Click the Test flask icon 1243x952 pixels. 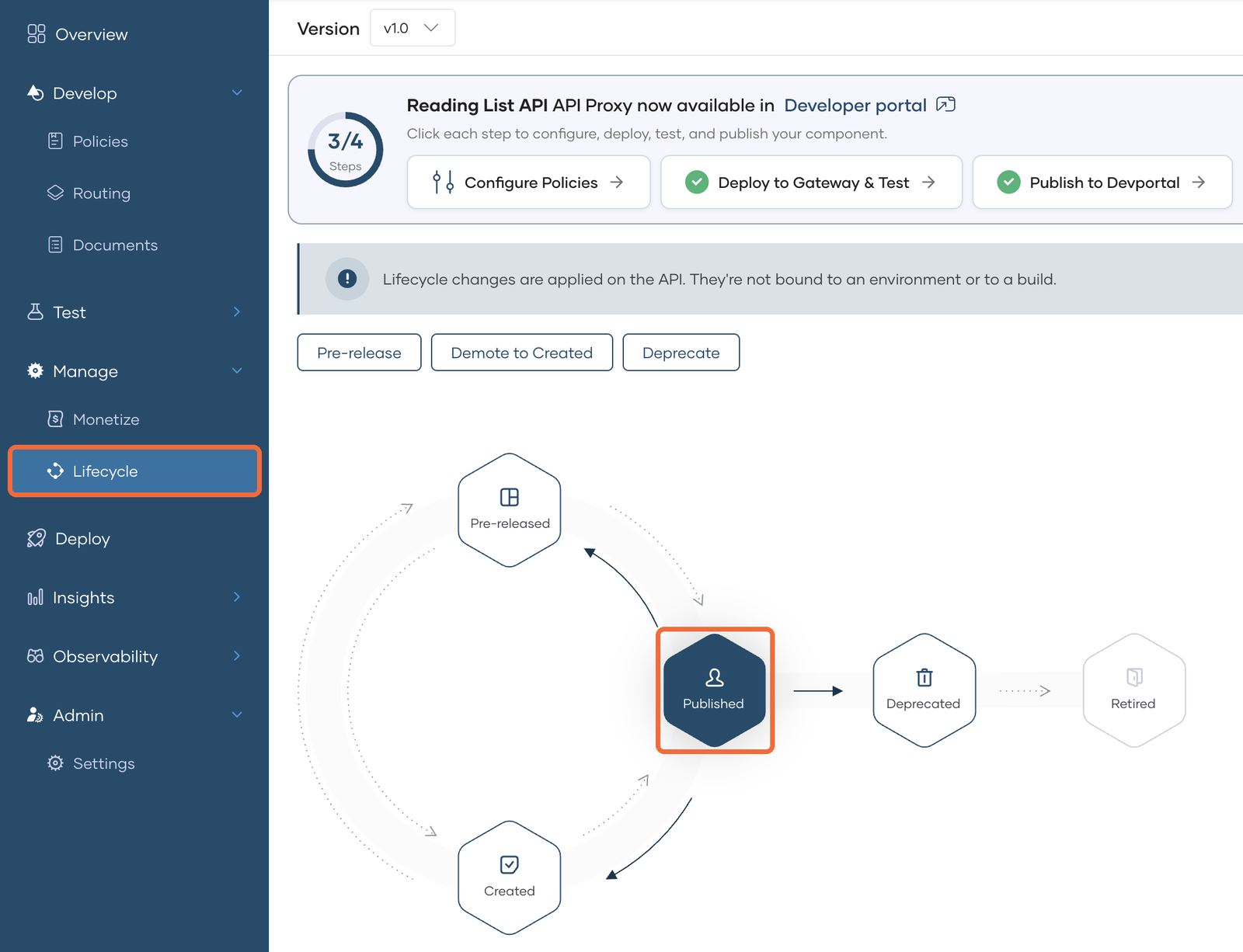click(36, 312)
